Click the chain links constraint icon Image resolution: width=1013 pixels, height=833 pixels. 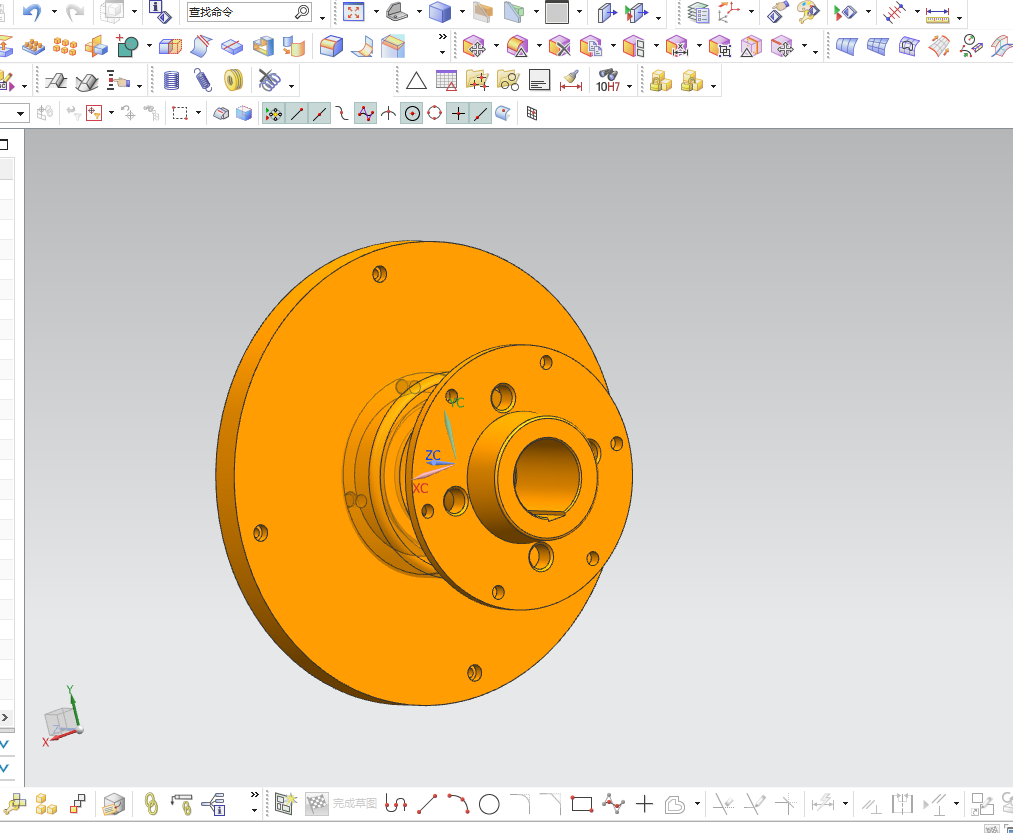(x=151, y=805)
